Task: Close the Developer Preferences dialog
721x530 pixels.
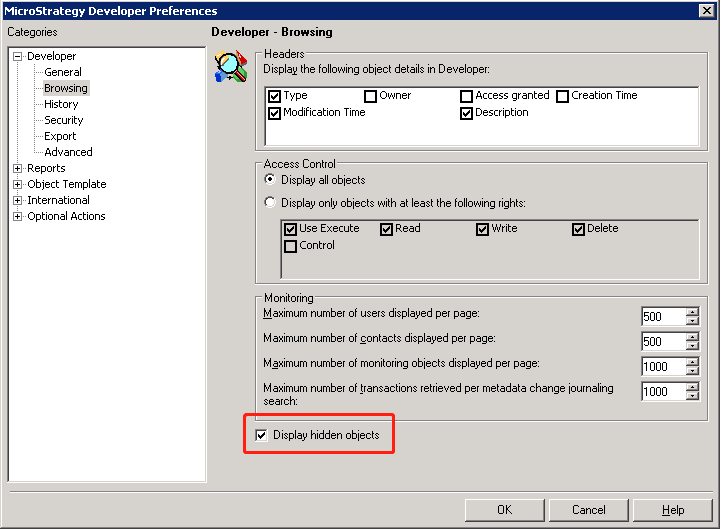Action: point(706,11)
